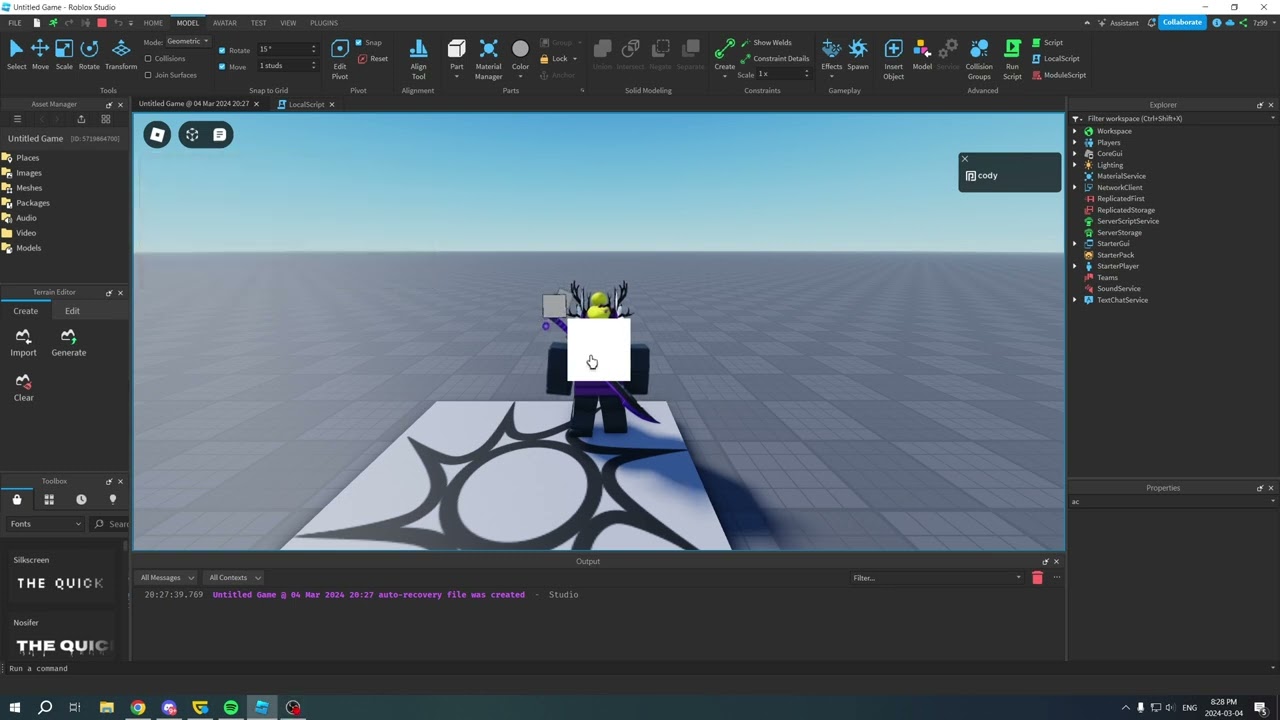
Task: Expand StarterPlayer node
Action: 1075,266
